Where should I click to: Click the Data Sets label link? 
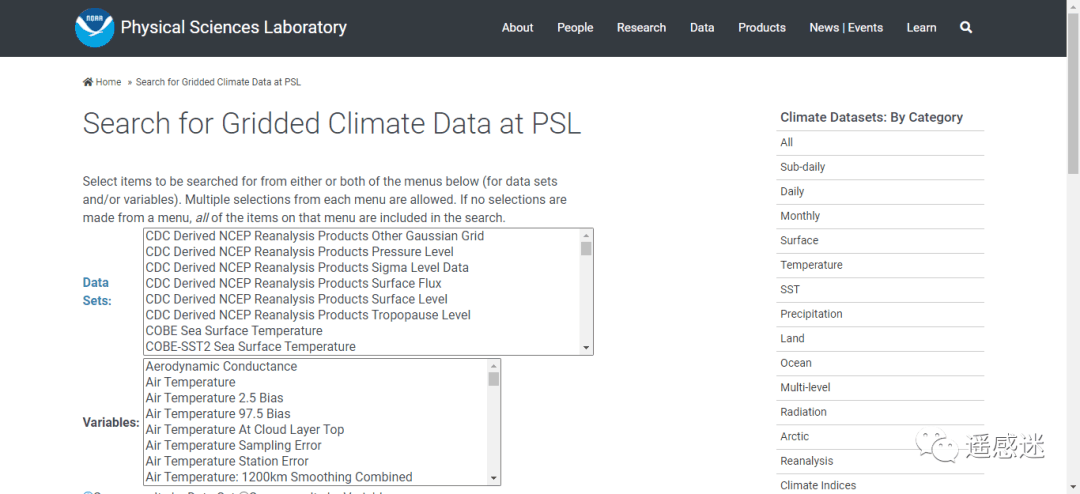click(96, 291)
